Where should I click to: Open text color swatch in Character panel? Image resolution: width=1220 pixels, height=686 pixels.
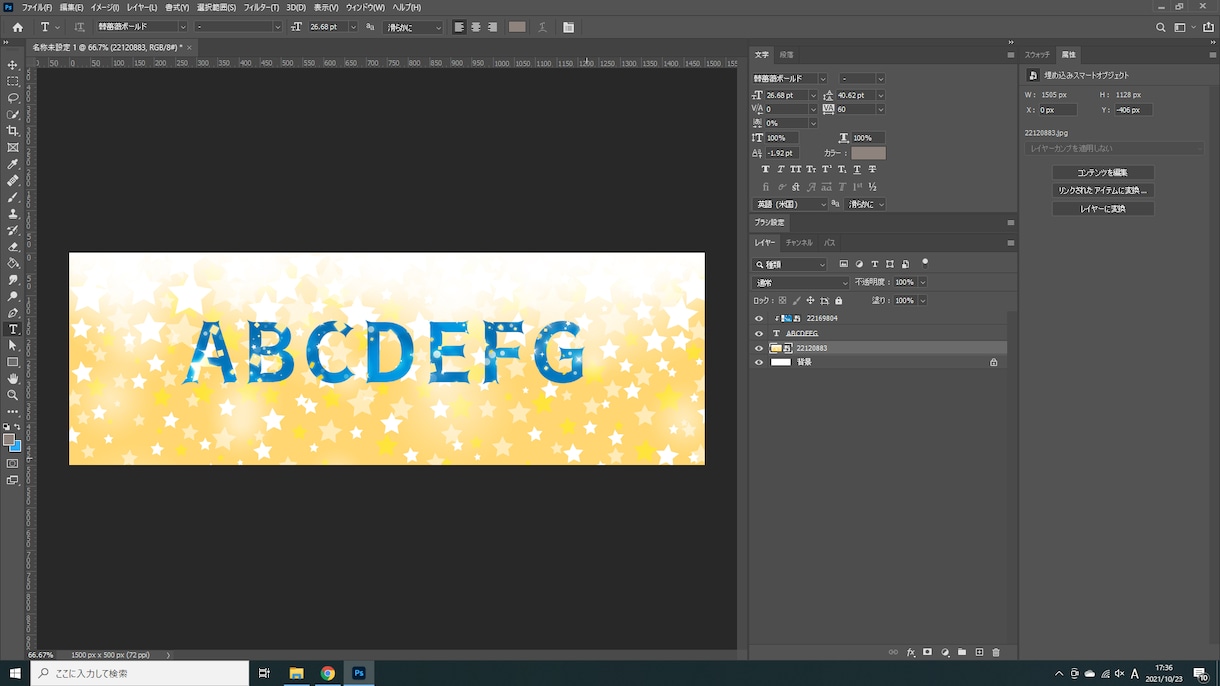tap(868, 153)
